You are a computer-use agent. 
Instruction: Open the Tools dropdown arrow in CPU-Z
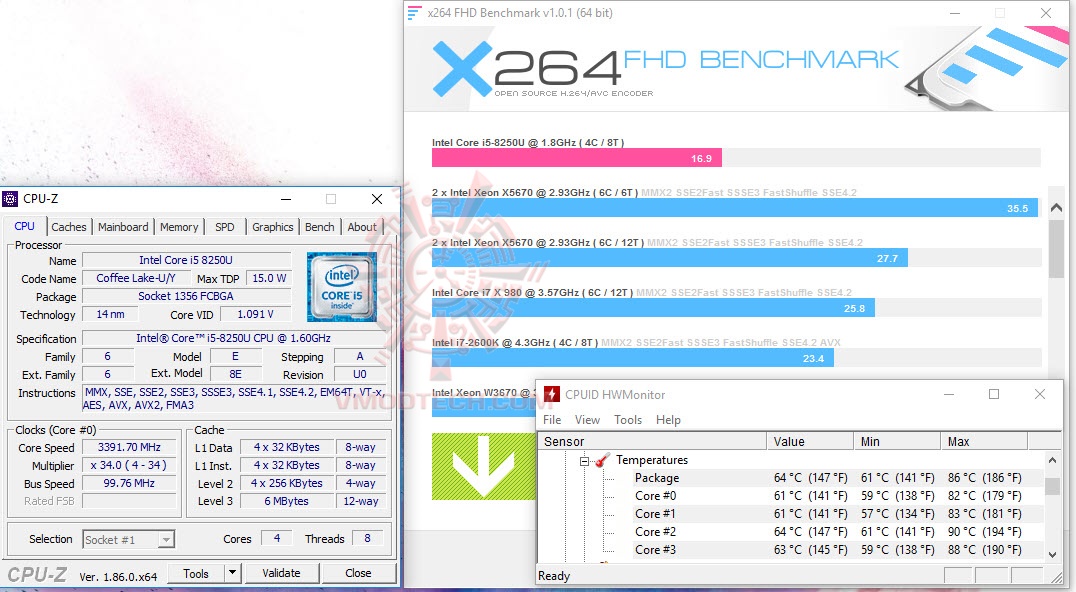[233, 573]
